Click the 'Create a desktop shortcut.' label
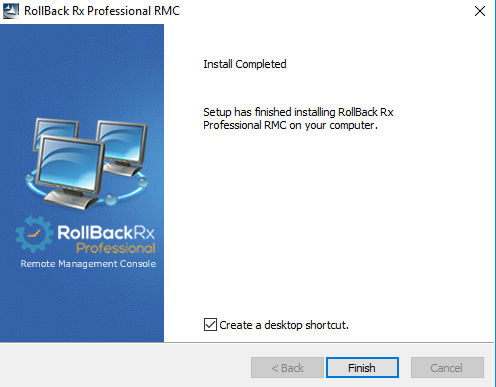This screenshot has height=387, width=496. point(284,325)
